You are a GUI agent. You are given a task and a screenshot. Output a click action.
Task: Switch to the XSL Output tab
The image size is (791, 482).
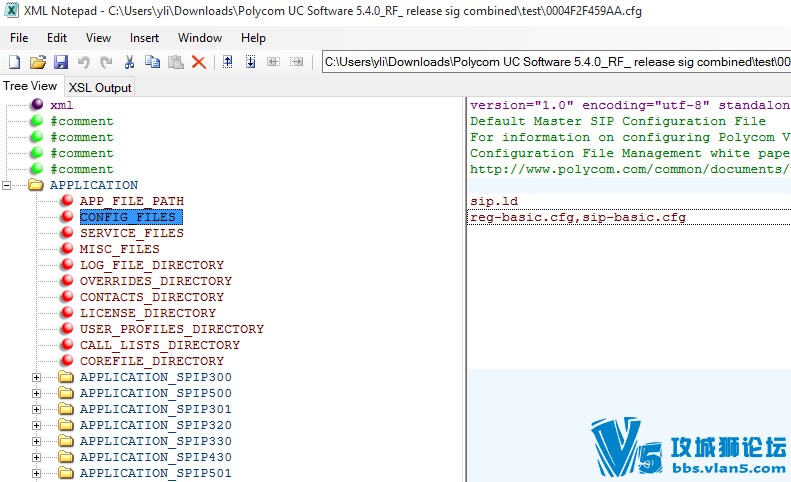pyautogui.click(x=100, y=88)
